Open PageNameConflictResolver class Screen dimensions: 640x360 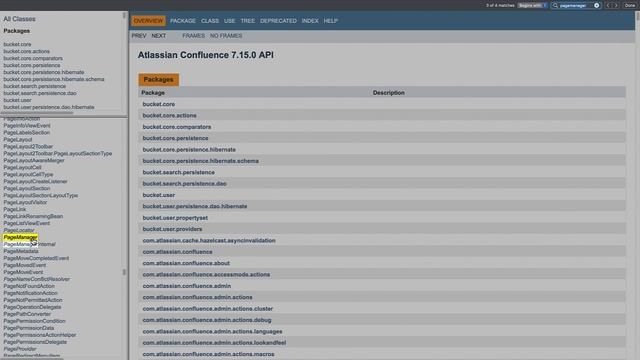coord(37,279)
